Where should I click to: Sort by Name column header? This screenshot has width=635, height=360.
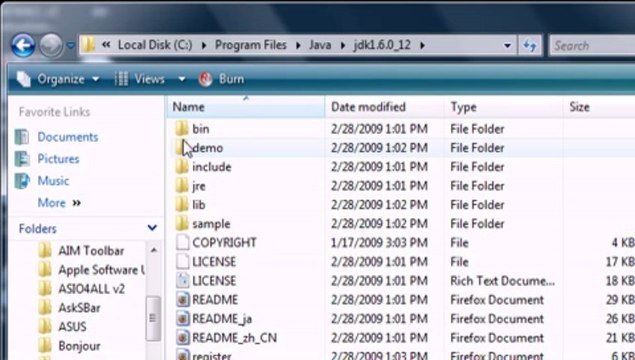[x=246, y=107]
